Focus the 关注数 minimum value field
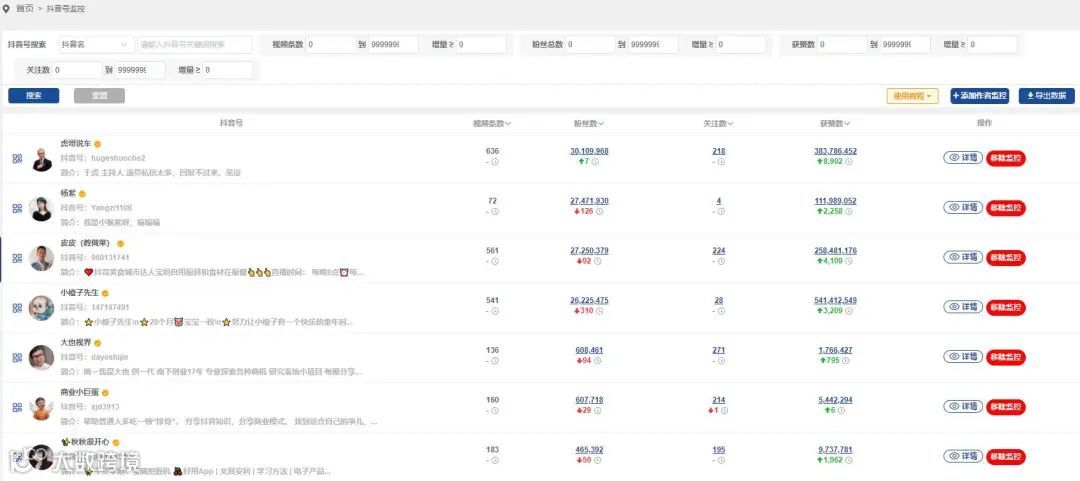Image resolution: width=1080 pixels, height=481 pixels. pos(76,70)
